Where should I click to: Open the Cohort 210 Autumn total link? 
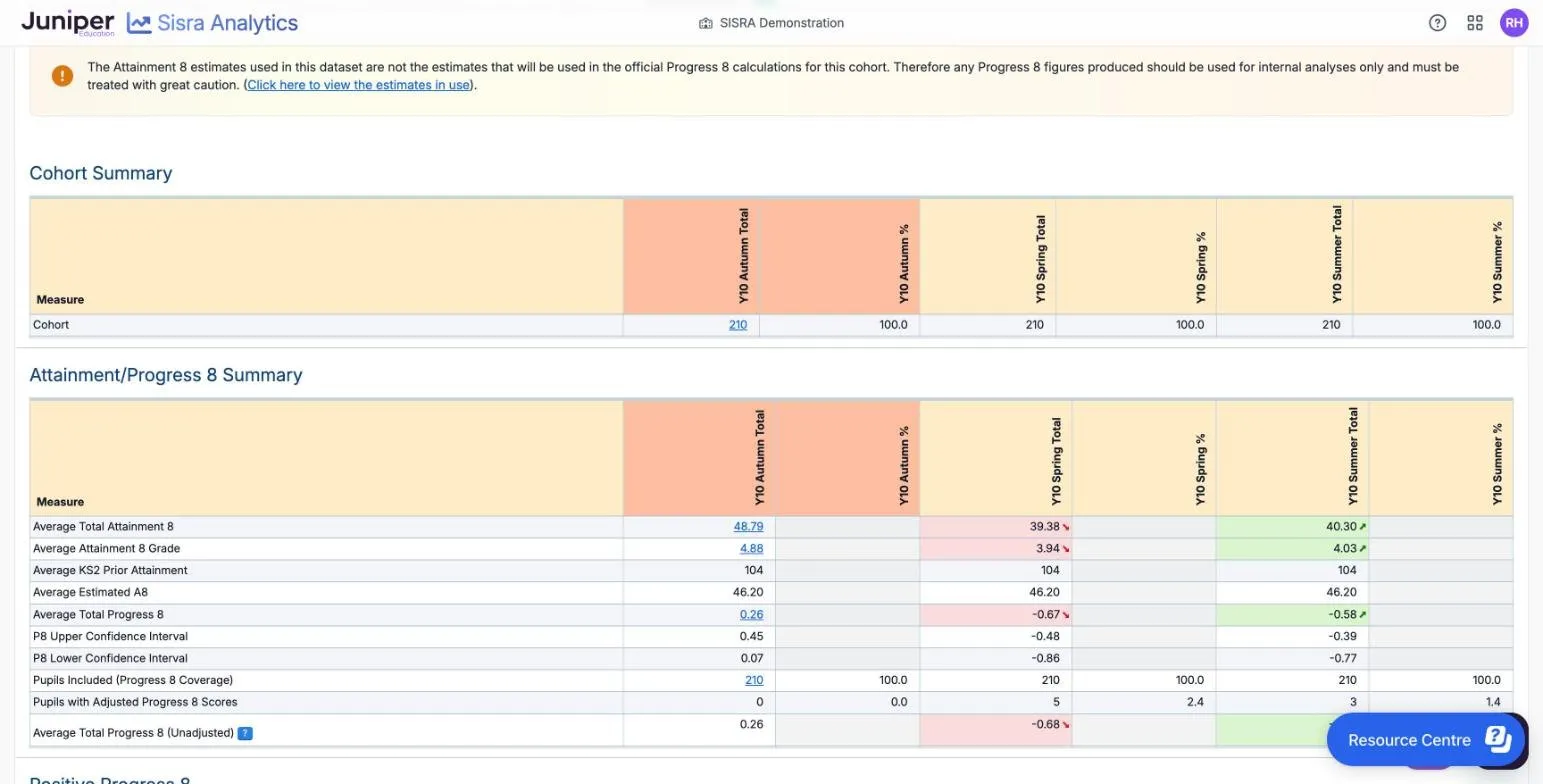tap(738, 325)
